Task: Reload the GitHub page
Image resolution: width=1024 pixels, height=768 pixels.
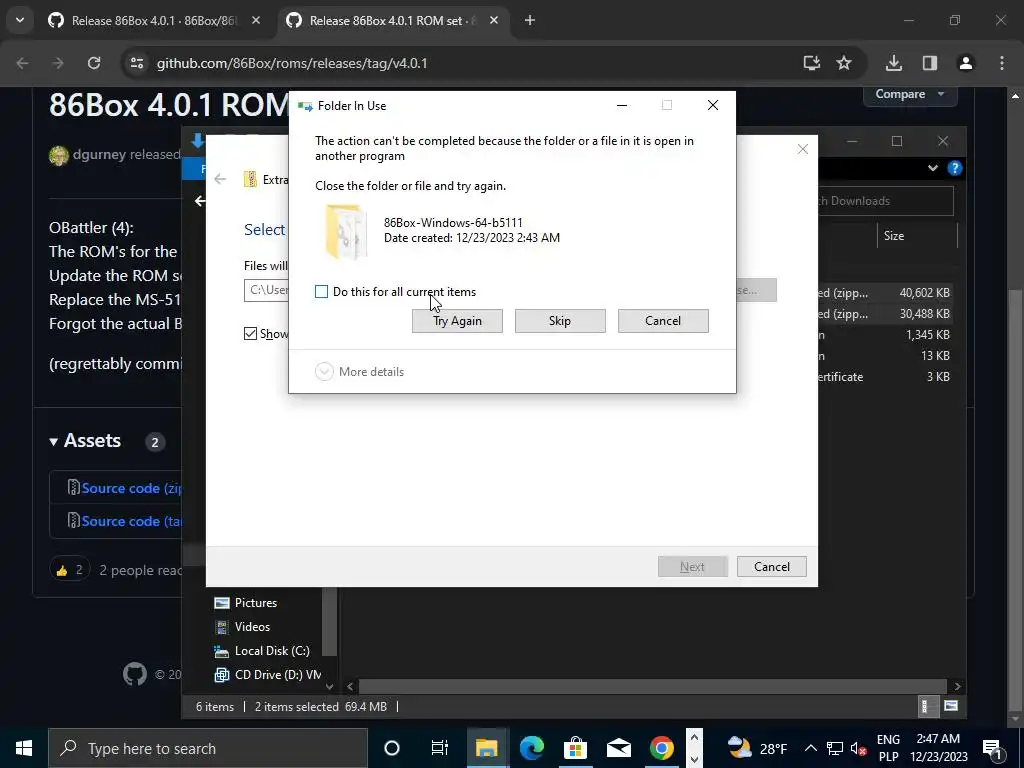Action: (x=94, y=63)
